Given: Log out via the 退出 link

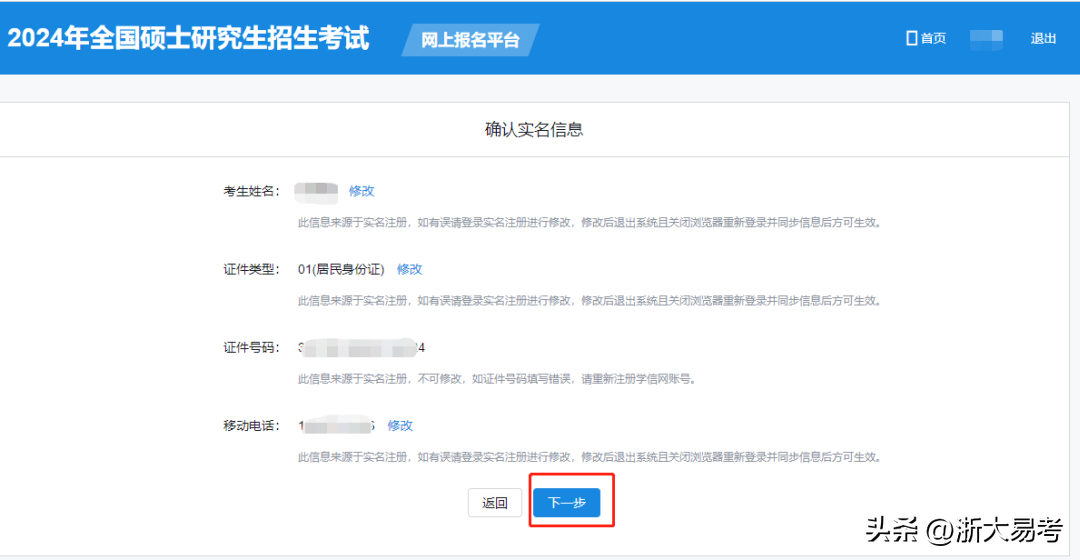Looking at the screenshot, I should click(x=1043, y=39).
